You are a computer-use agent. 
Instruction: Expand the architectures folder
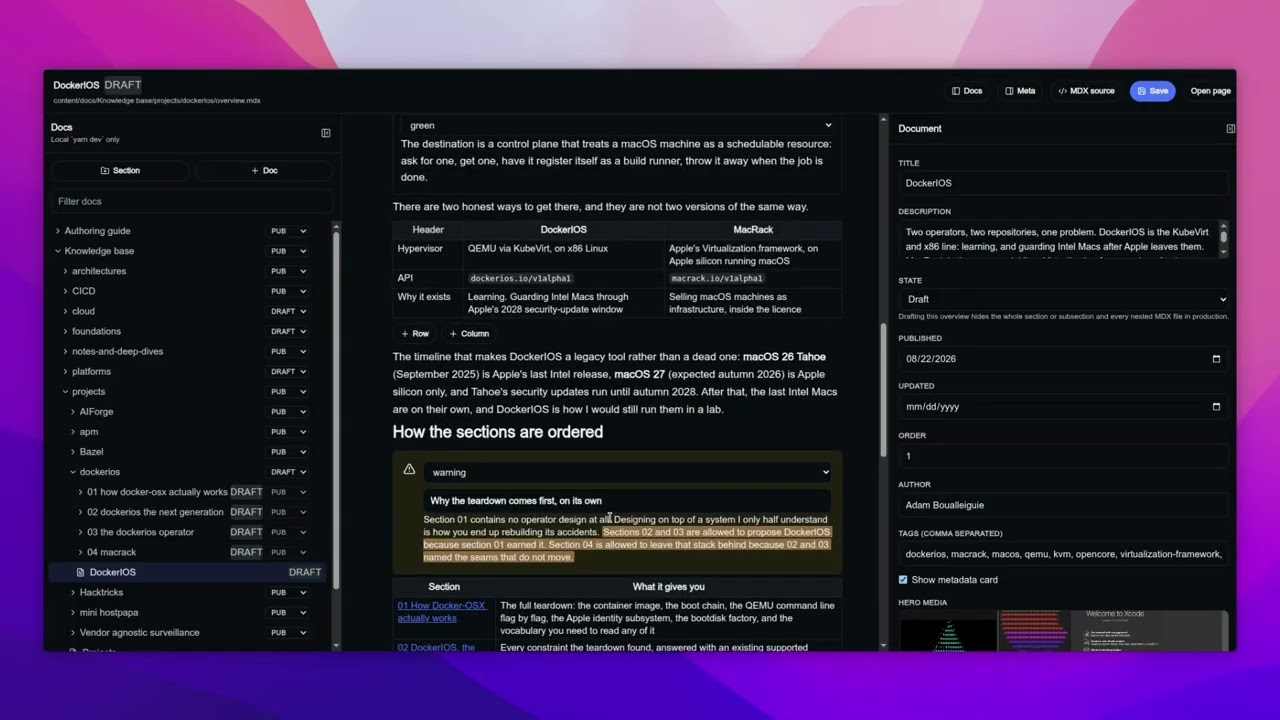click(x=65, y=271)
